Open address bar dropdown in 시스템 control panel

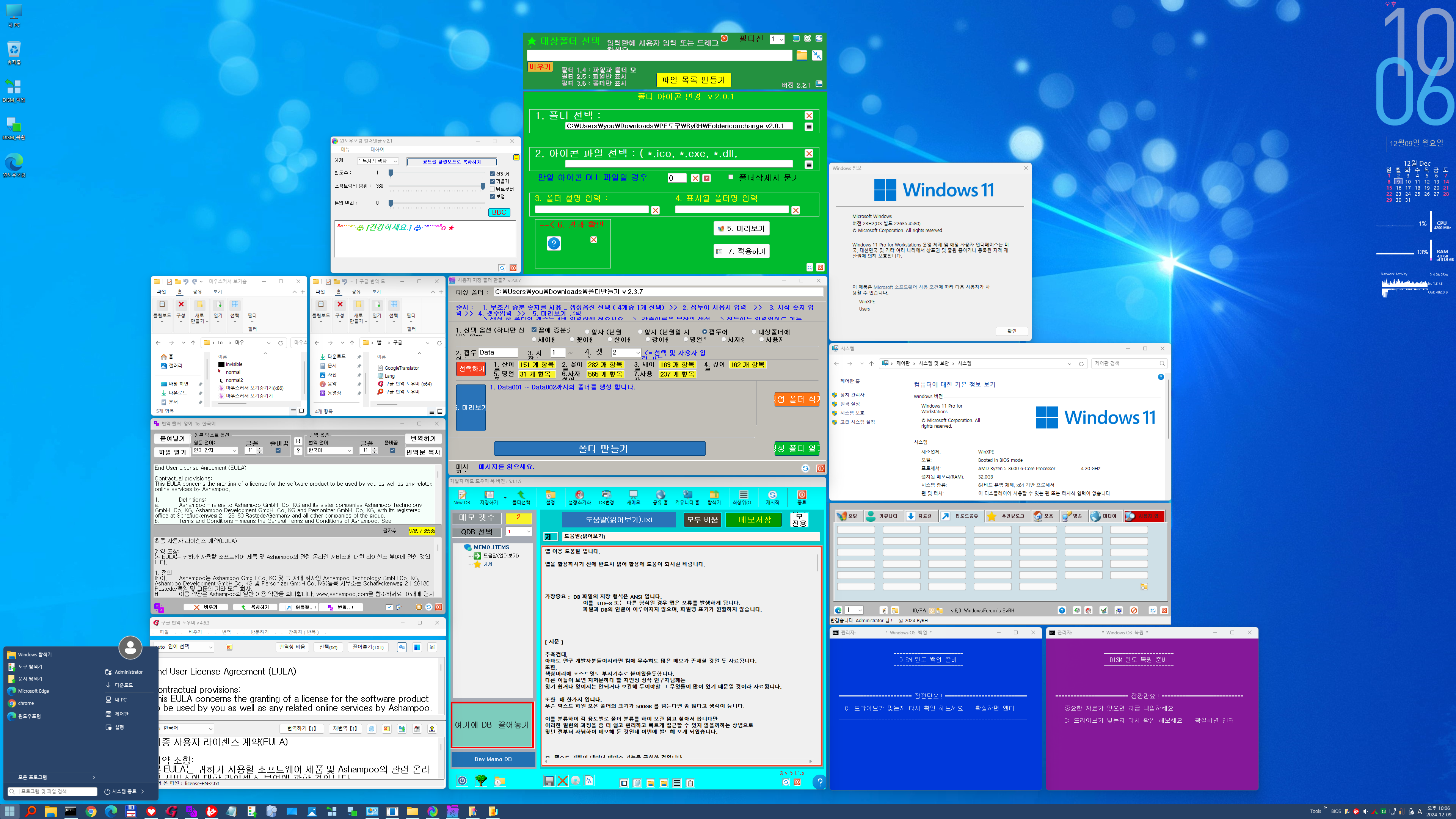1069,364
